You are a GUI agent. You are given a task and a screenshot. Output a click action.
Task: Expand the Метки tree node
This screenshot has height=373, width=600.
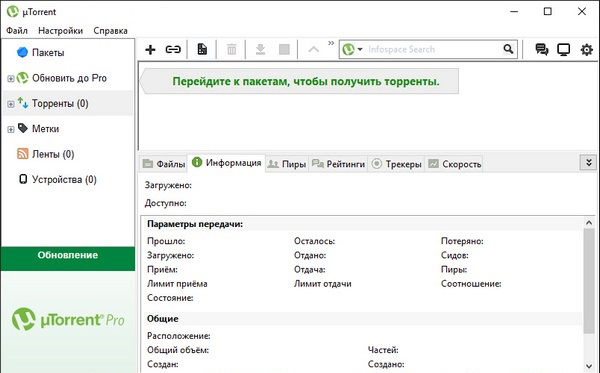tap(11, 129)
